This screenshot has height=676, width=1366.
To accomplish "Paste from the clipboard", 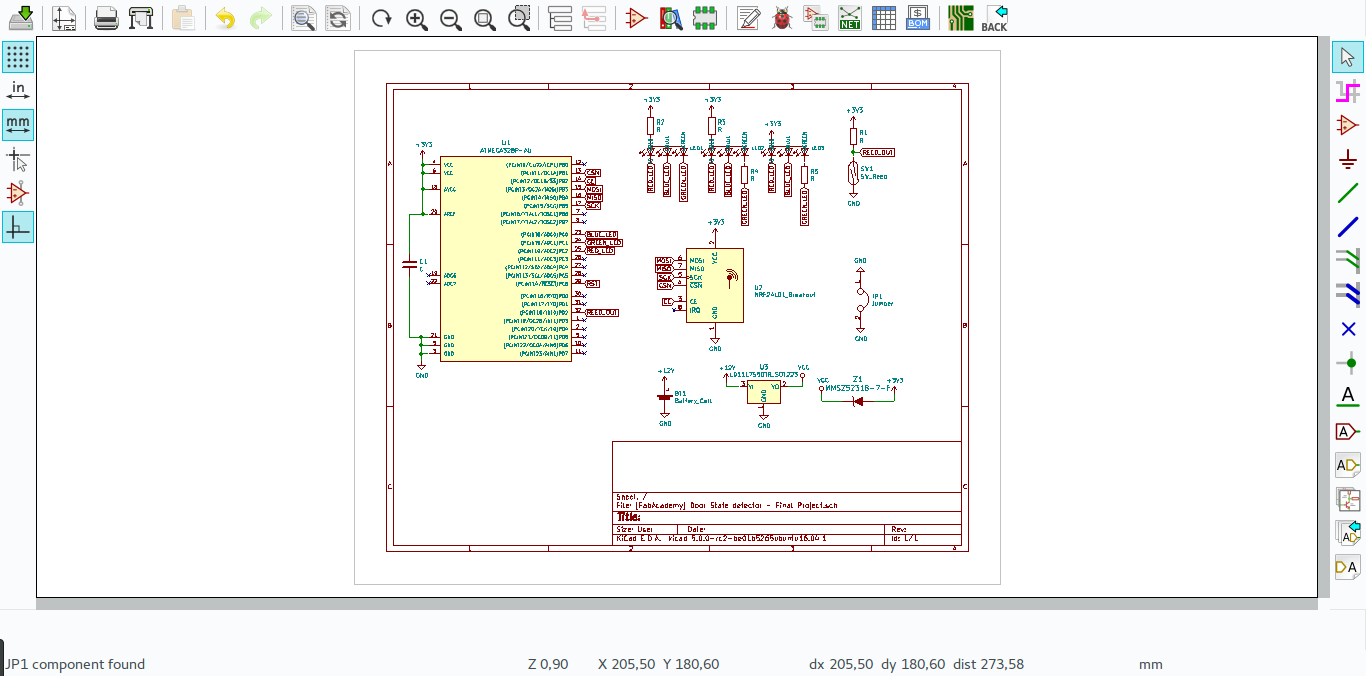I will coord(183,17).
